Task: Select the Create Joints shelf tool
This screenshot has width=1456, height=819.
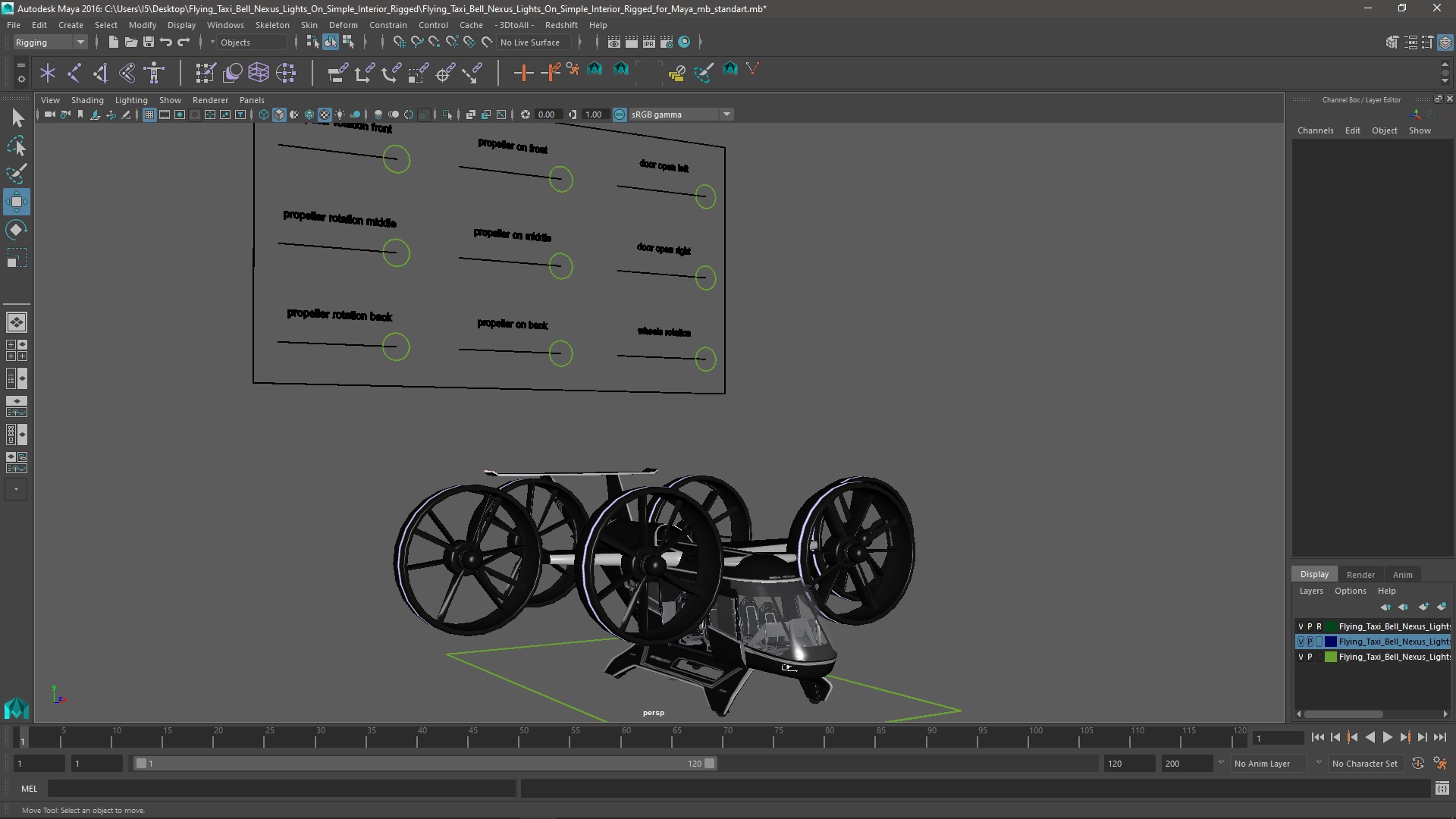Action: click(x=74, y=73)
